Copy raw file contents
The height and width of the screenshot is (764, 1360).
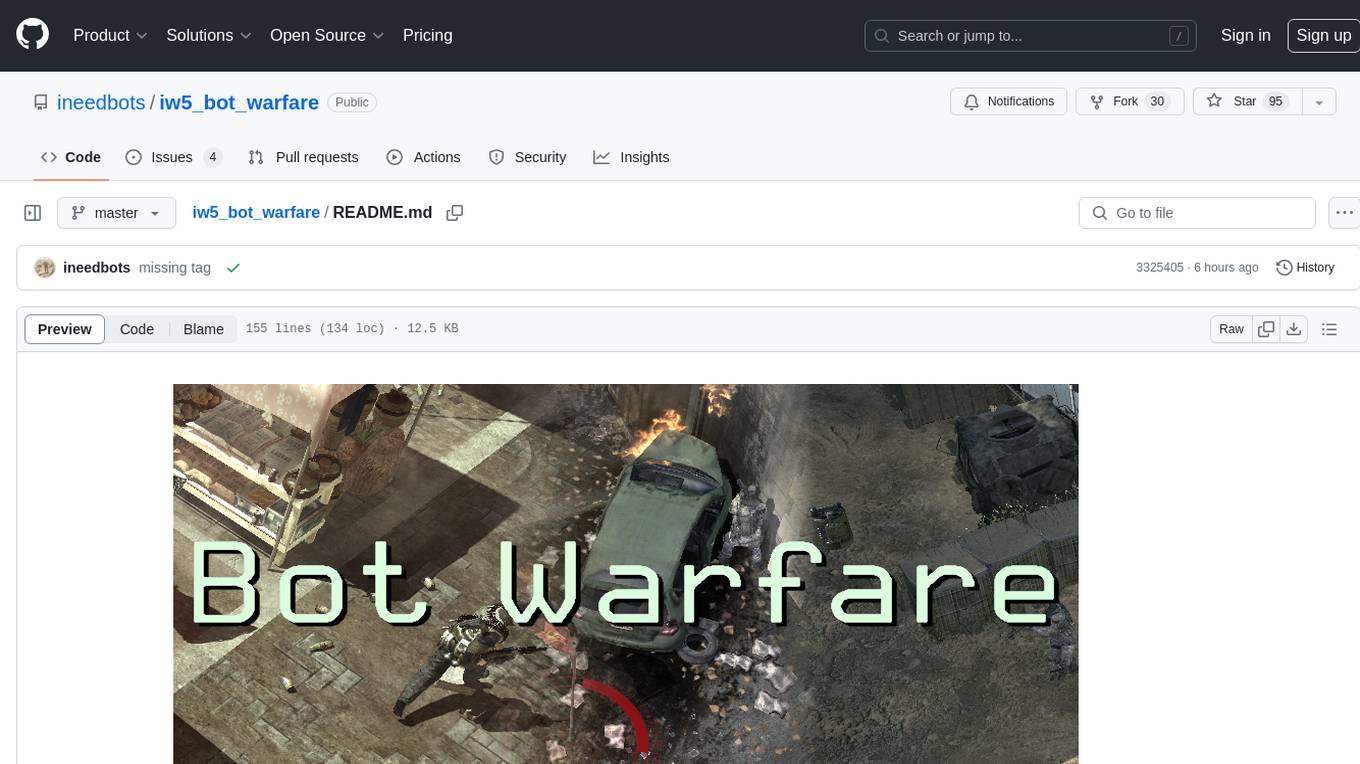click(x=1266, y=329)
